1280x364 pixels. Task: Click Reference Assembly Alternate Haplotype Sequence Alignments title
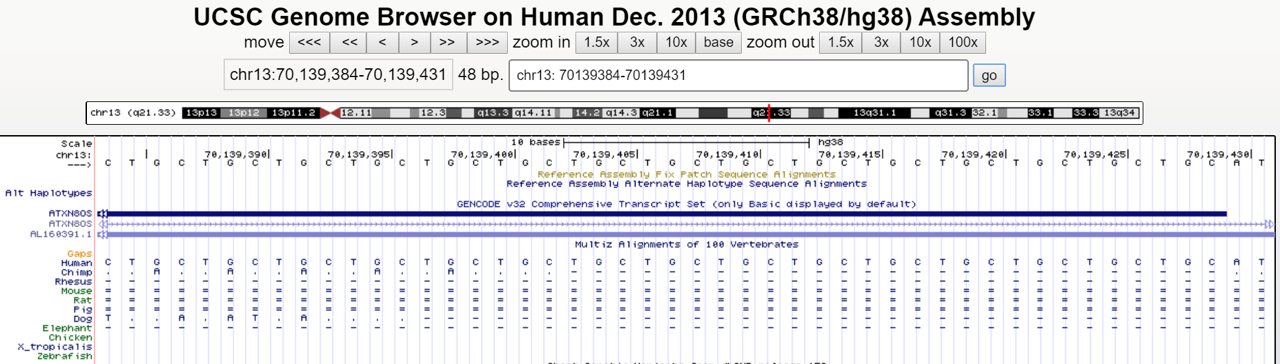click(686, 184)
